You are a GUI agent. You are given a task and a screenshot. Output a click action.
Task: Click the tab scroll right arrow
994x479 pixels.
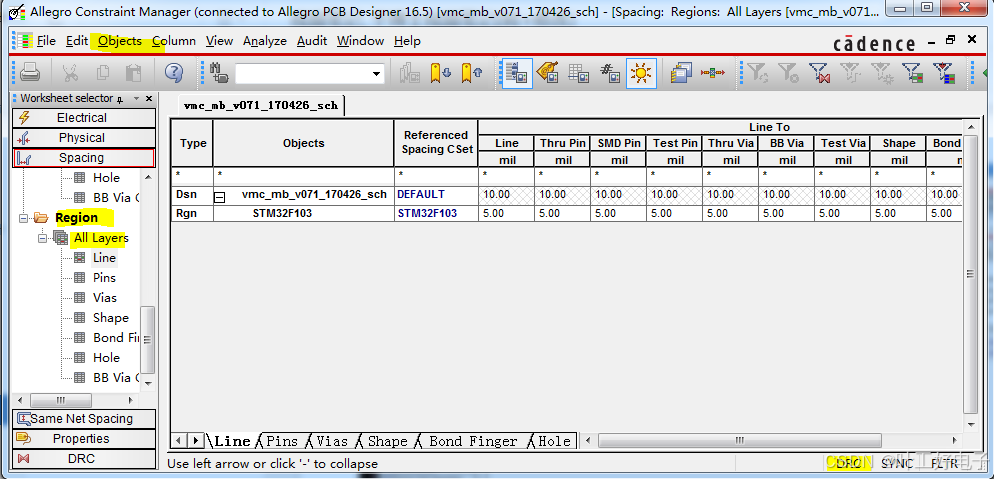(197, 440)
